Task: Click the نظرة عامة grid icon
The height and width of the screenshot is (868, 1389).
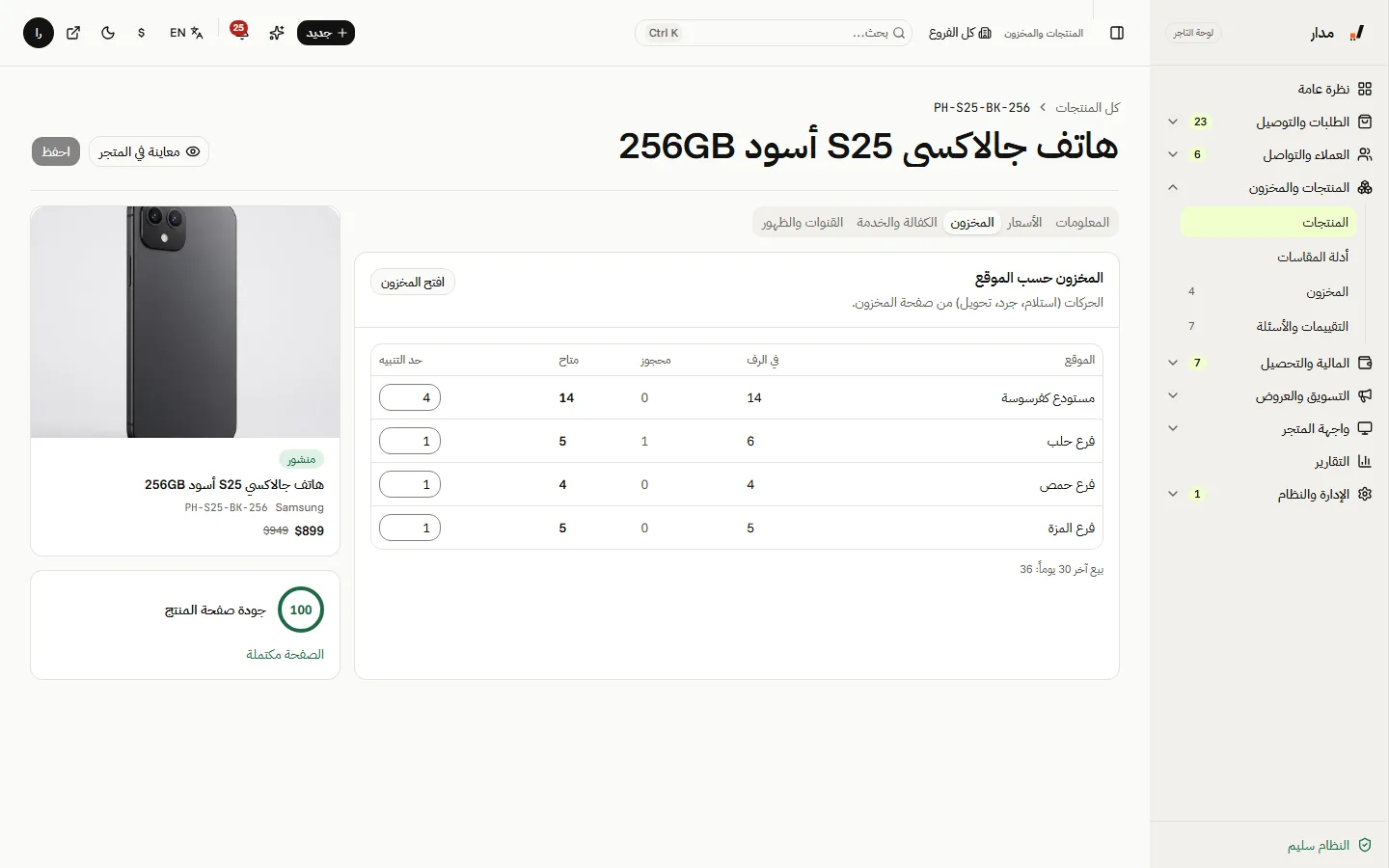Action: [1365, 89]
